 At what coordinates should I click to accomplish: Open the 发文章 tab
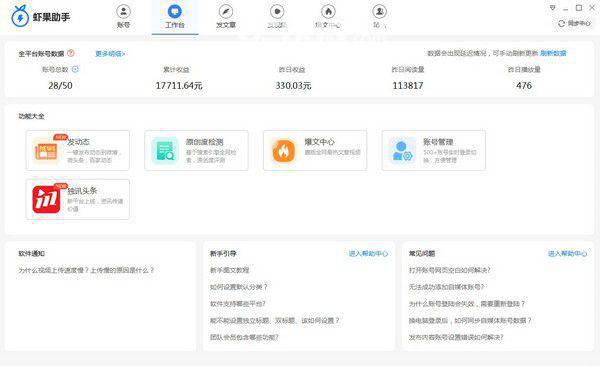point(226,16)
